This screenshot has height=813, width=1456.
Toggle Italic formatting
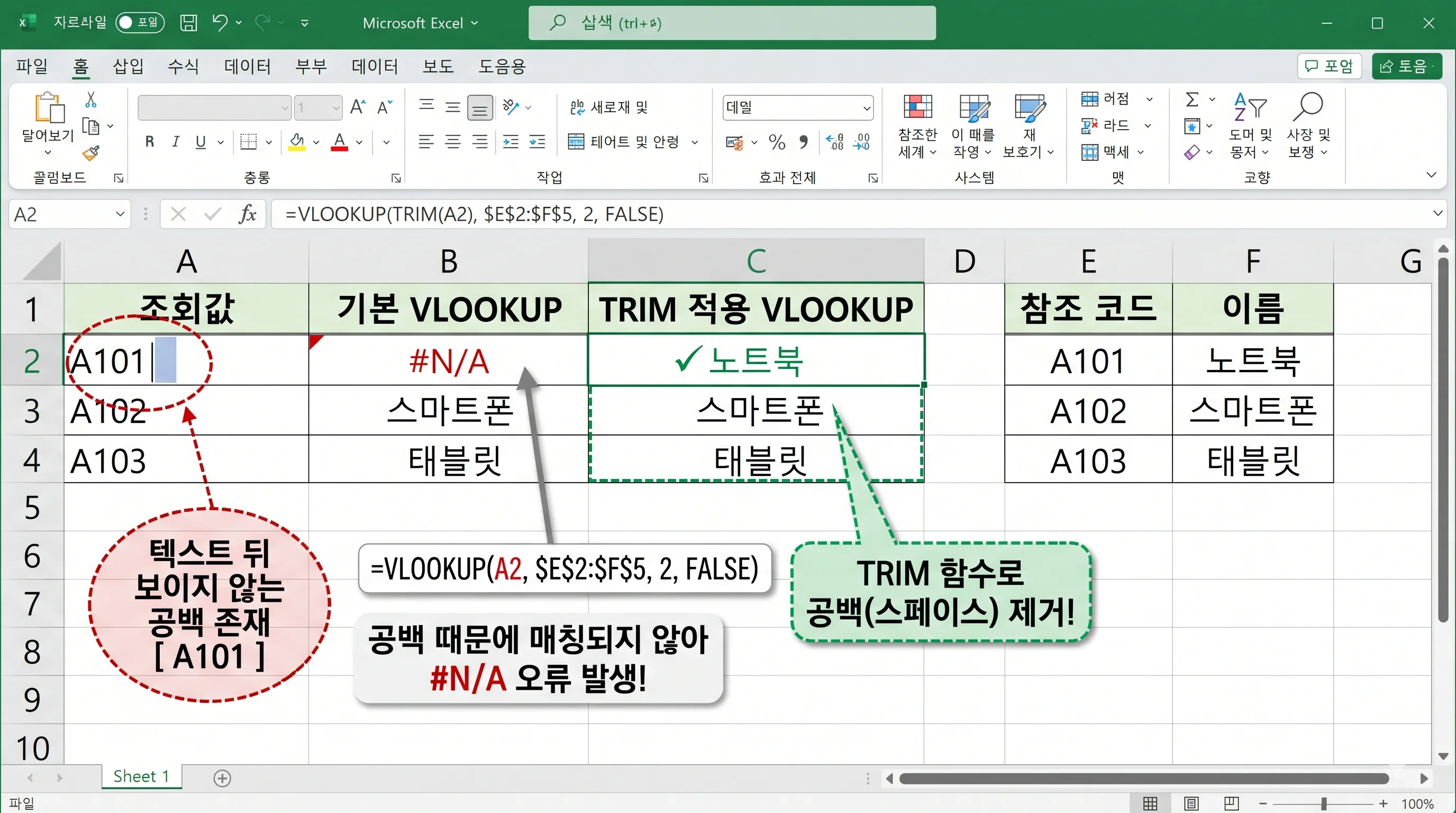[176, 141]
